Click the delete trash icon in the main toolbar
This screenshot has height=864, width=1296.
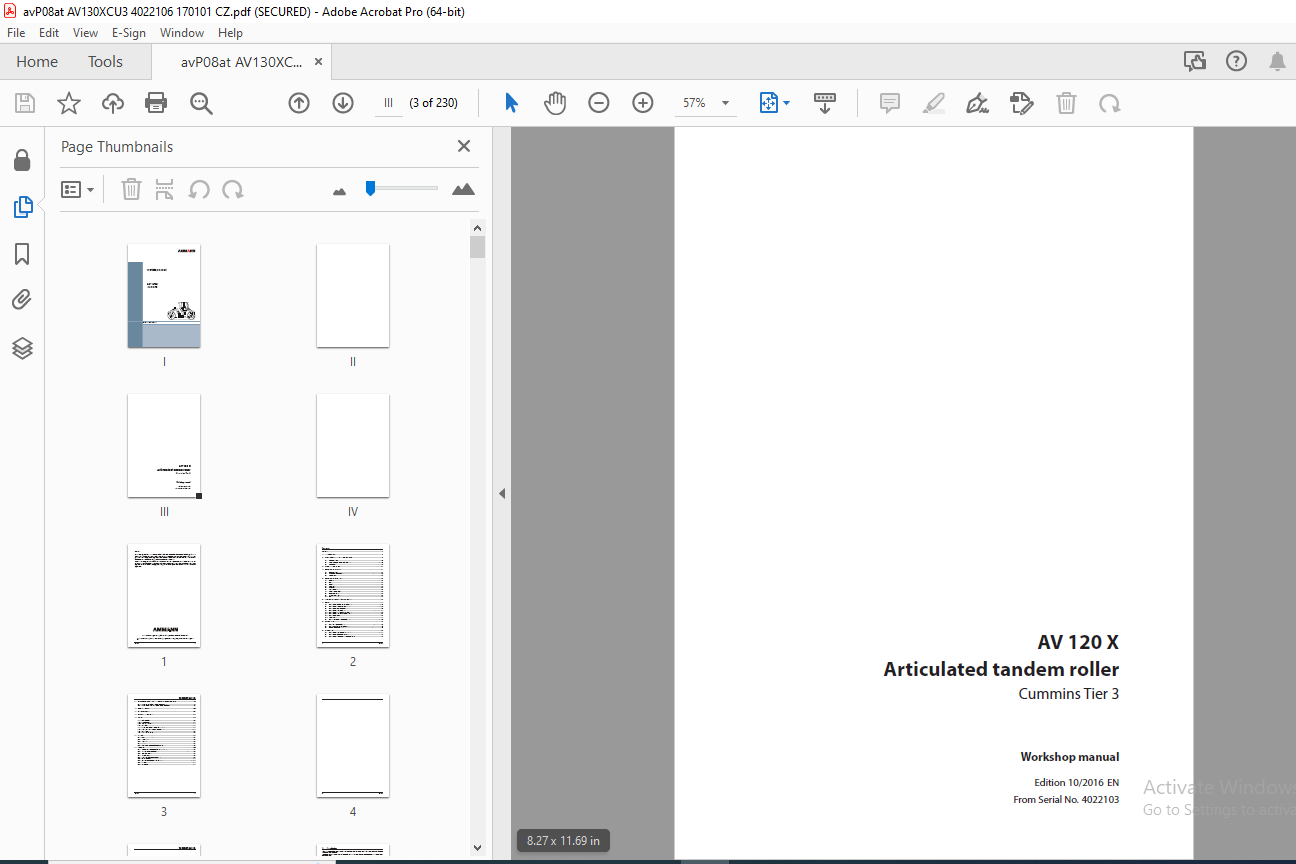tap(1067, 103)
